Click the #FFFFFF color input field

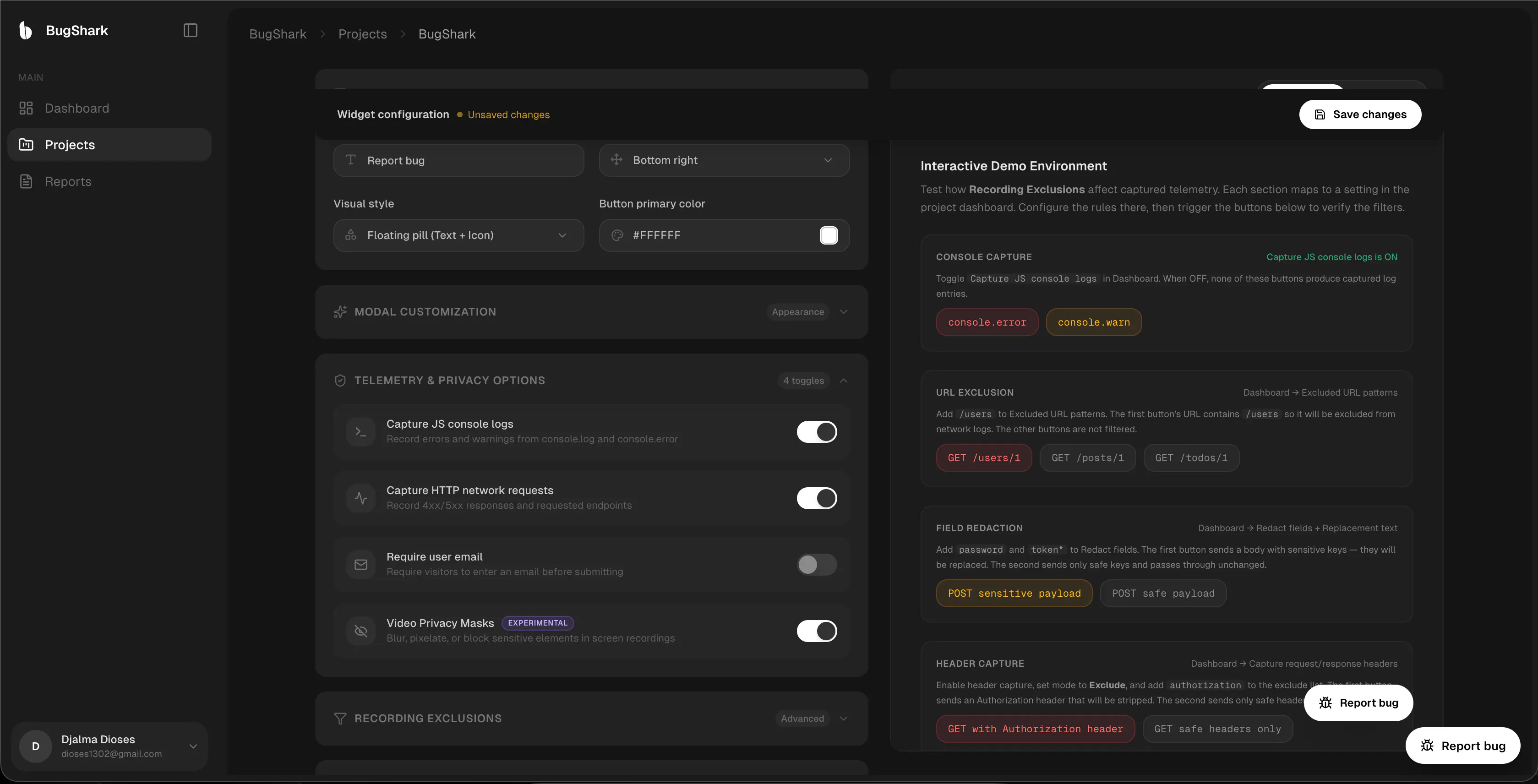click(x=724, y=235)
